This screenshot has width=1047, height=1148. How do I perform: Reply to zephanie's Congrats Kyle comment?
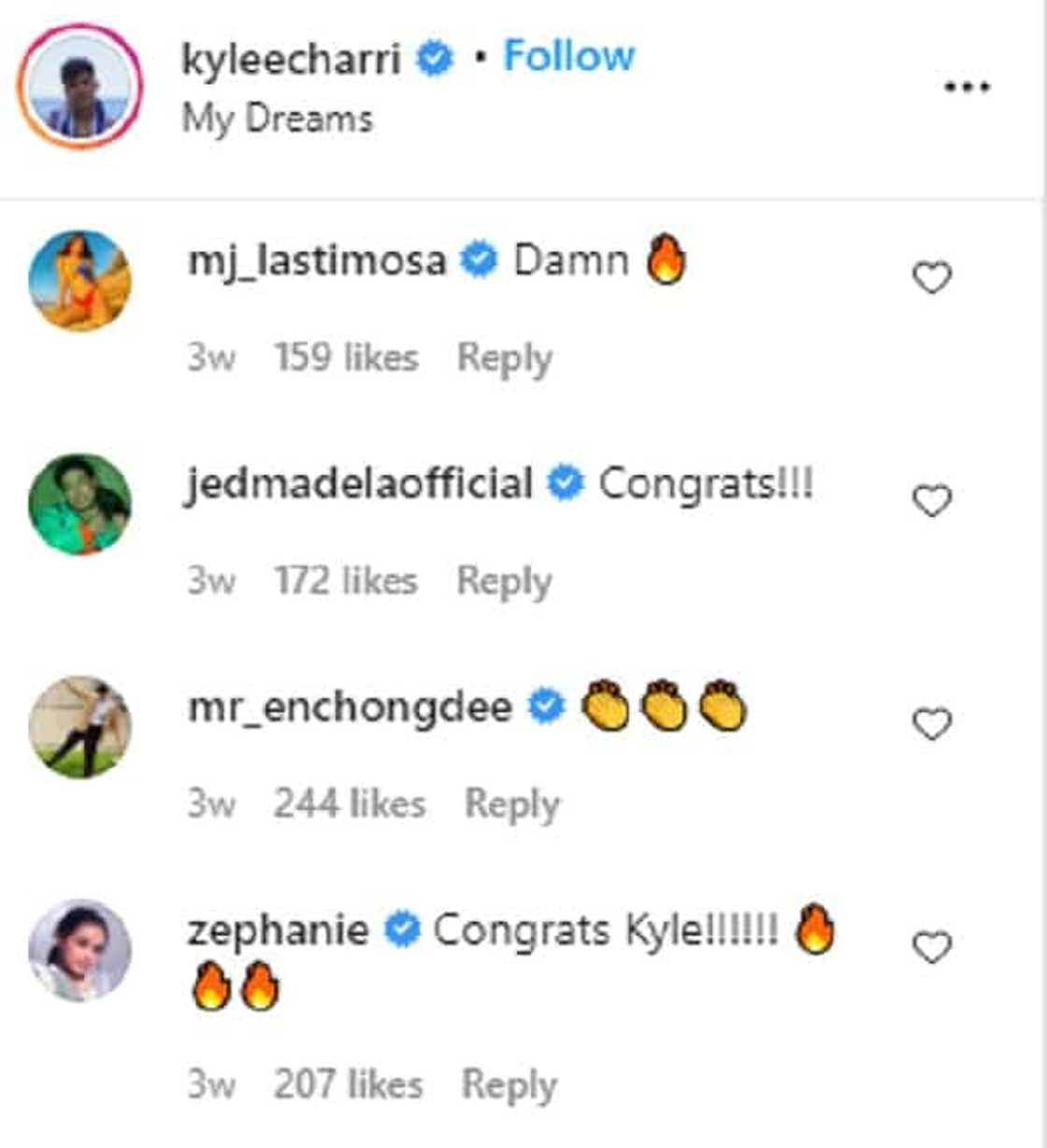509,1084
